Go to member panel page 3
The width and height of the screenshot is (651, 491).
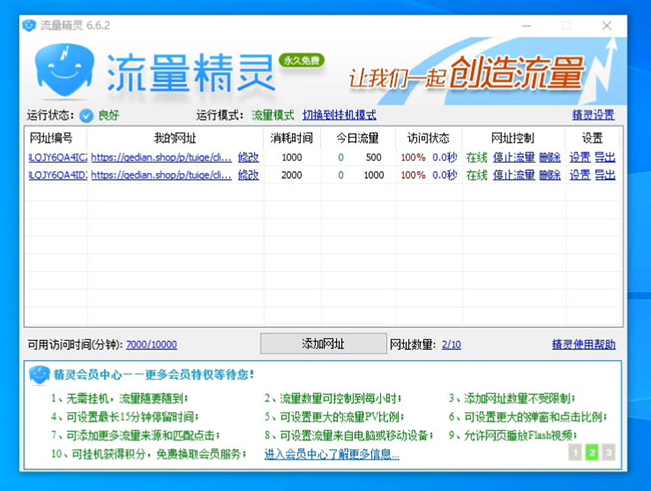click(608, 452)
